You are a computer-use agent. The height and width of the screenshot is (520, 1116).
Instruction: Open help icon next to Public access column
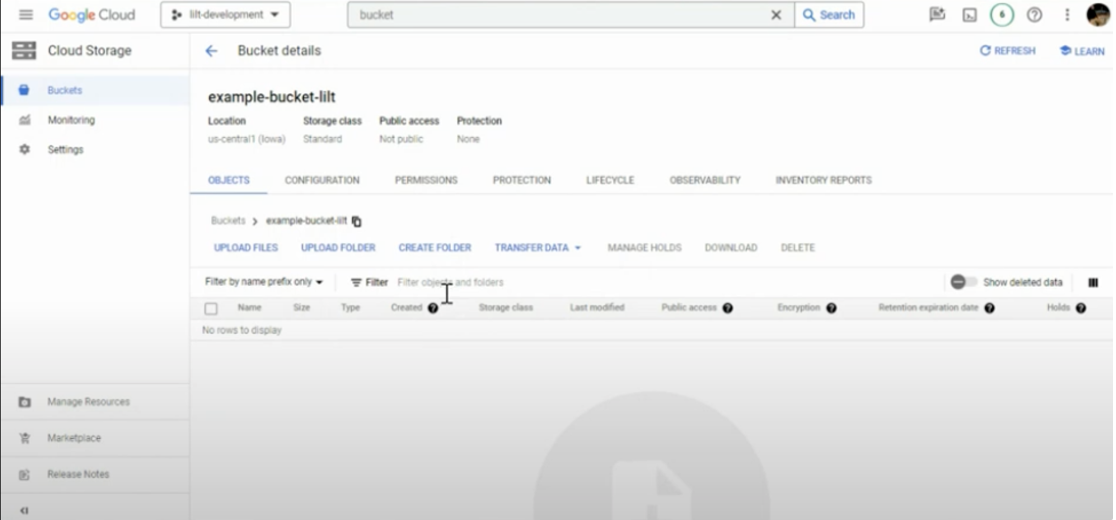pos(727,308)
